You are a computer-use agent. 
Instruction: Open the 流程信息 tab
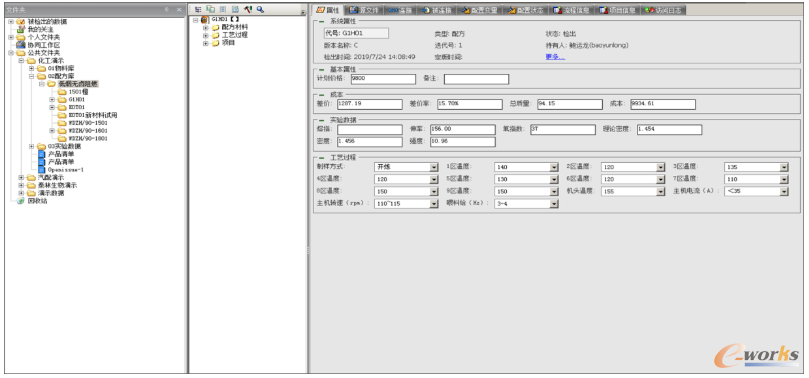(571, 10)
